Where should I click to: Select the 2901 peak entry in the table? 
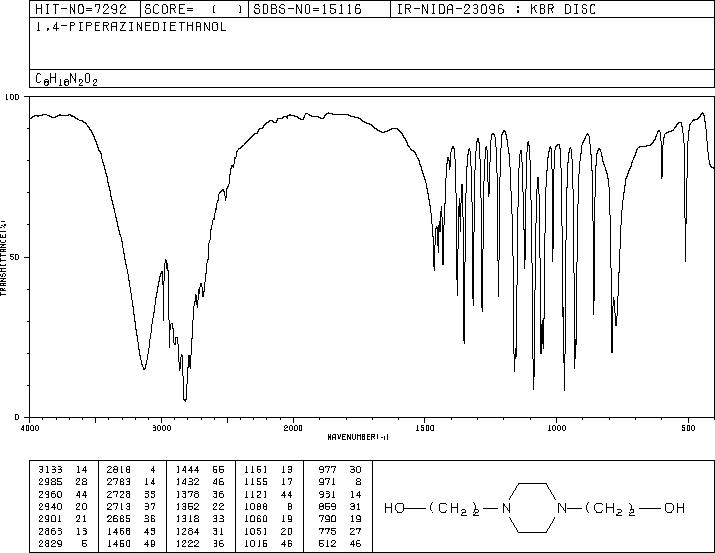coord(63,519)
